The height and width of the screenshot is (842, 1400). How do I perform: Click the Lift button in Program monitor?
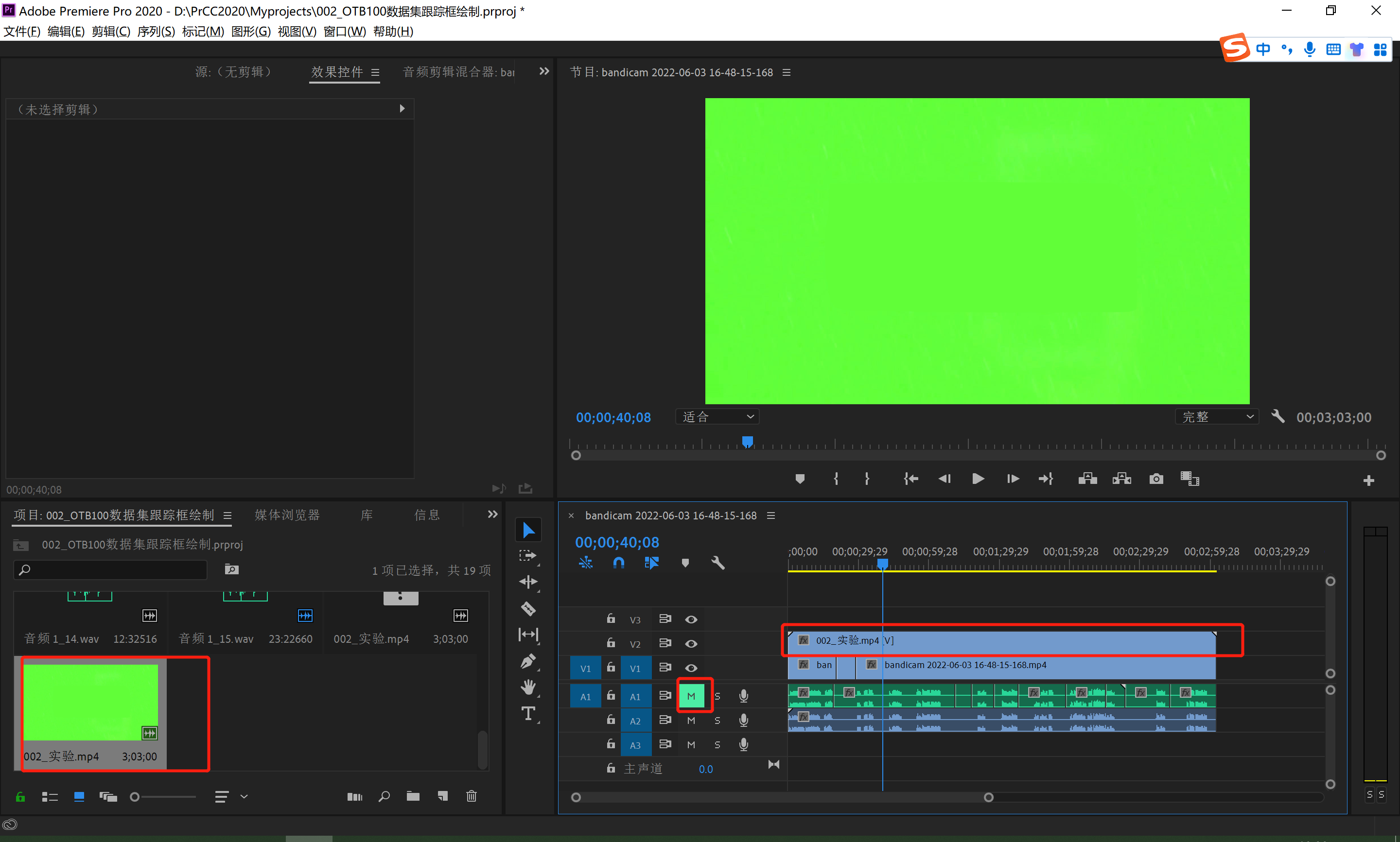tap(1087, 479)
